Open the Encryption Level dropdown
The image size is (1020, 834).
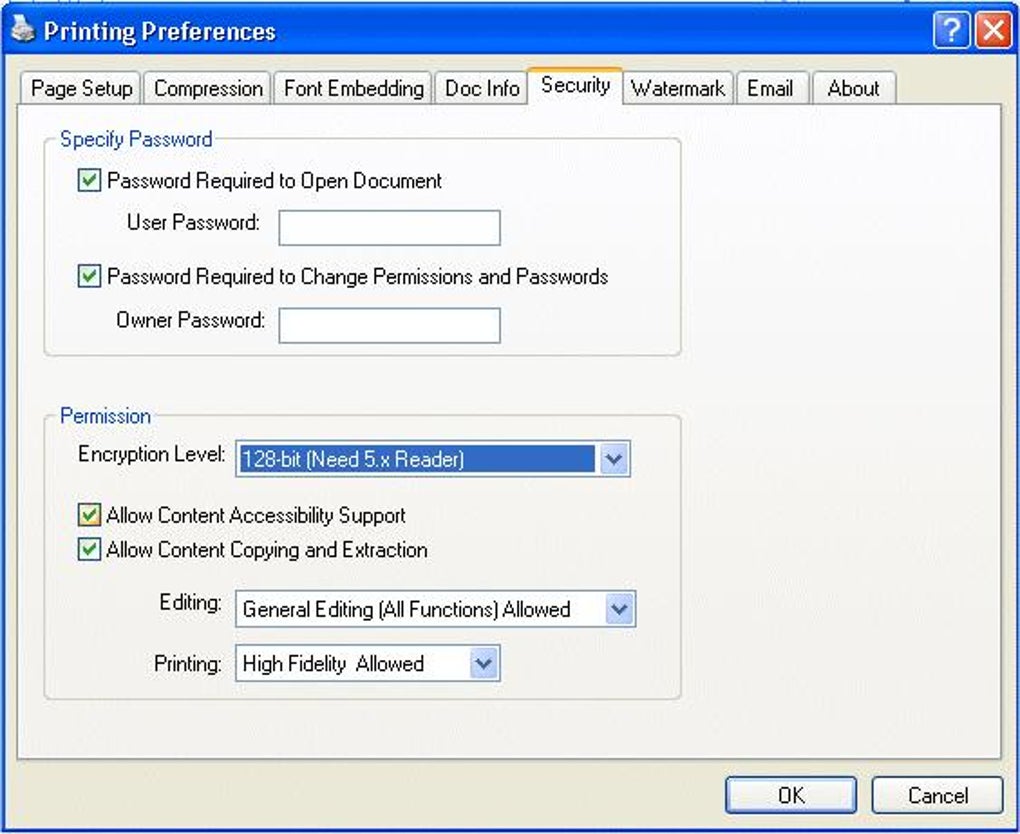pos(614,460)
